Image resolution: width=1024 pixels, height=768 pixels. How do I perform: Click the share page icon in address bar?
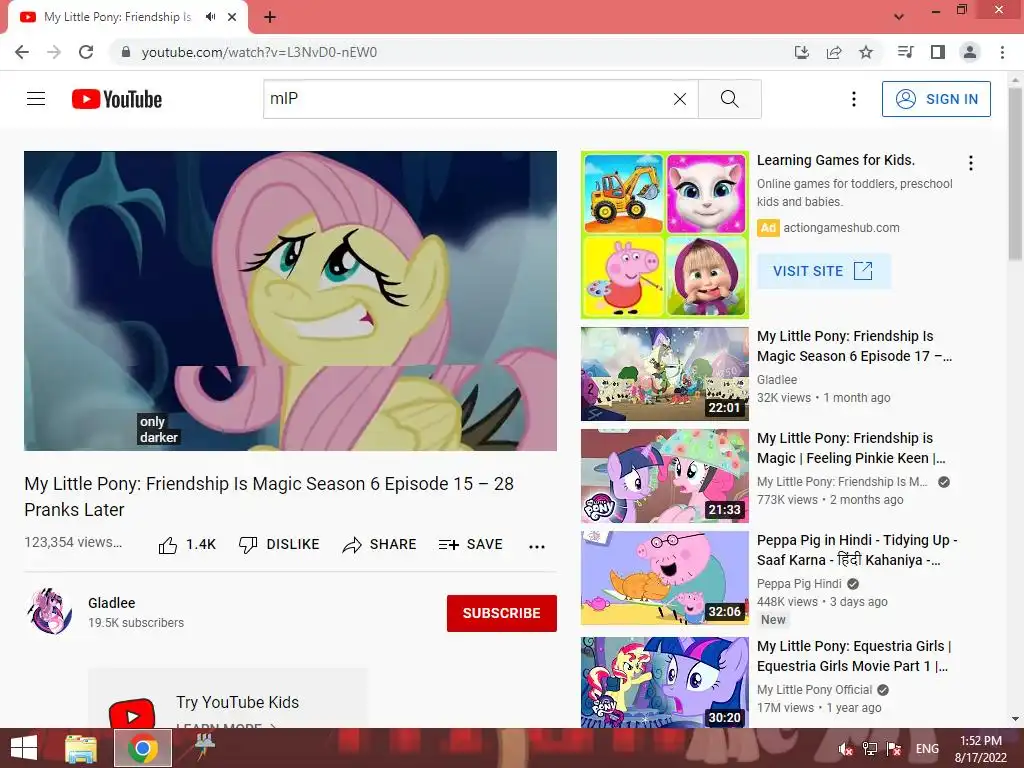point(834,52)
